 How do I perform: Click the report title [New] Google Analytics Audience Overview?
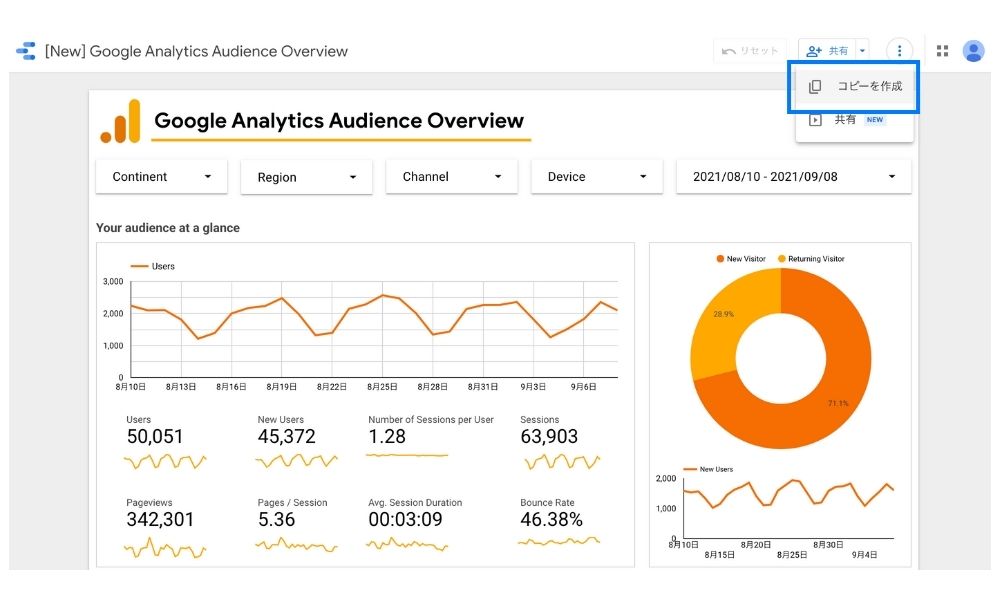coord(196,52)
